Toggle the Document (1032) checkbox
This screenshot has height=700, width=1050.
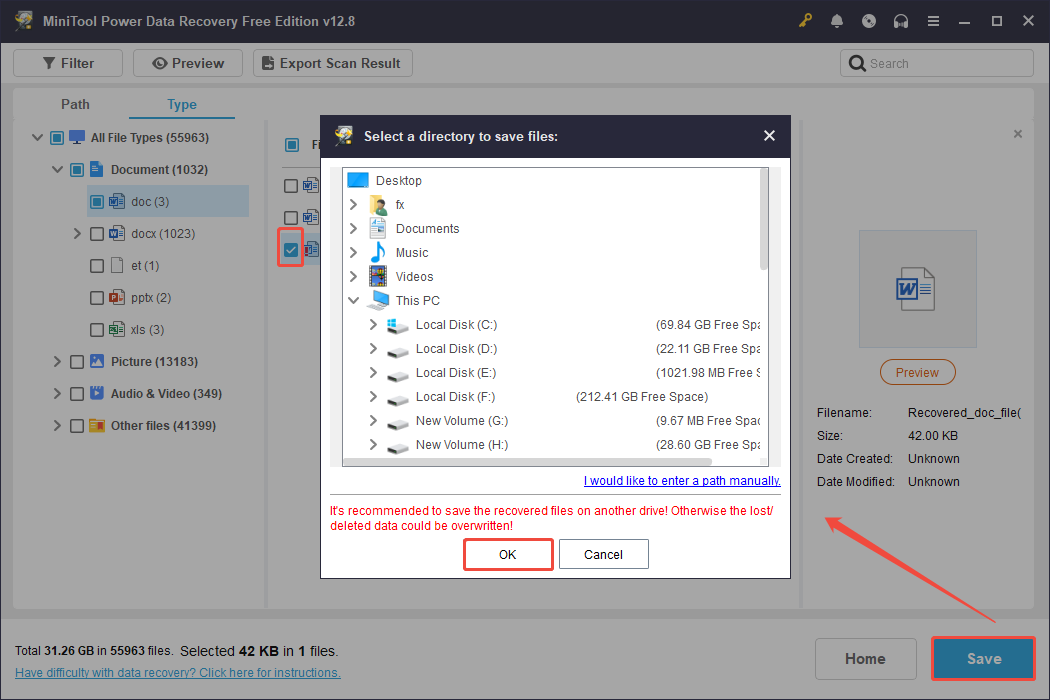point(77,169)
